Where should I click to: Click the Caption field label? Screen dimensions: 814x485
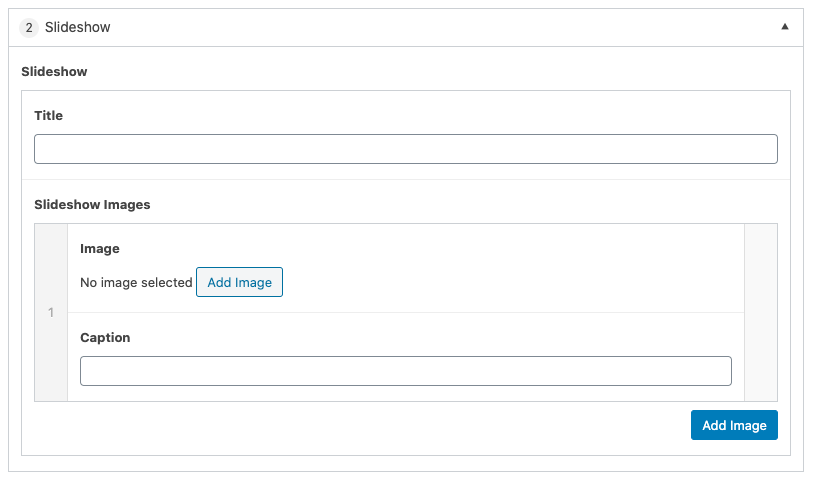click(x=105, y=338)
